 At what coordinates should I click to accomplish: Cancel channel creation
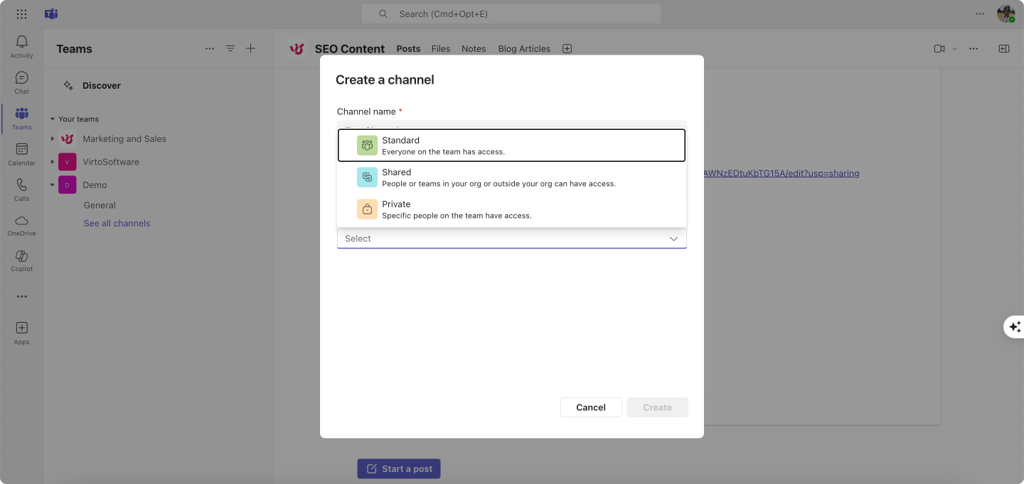pos(591,408)
